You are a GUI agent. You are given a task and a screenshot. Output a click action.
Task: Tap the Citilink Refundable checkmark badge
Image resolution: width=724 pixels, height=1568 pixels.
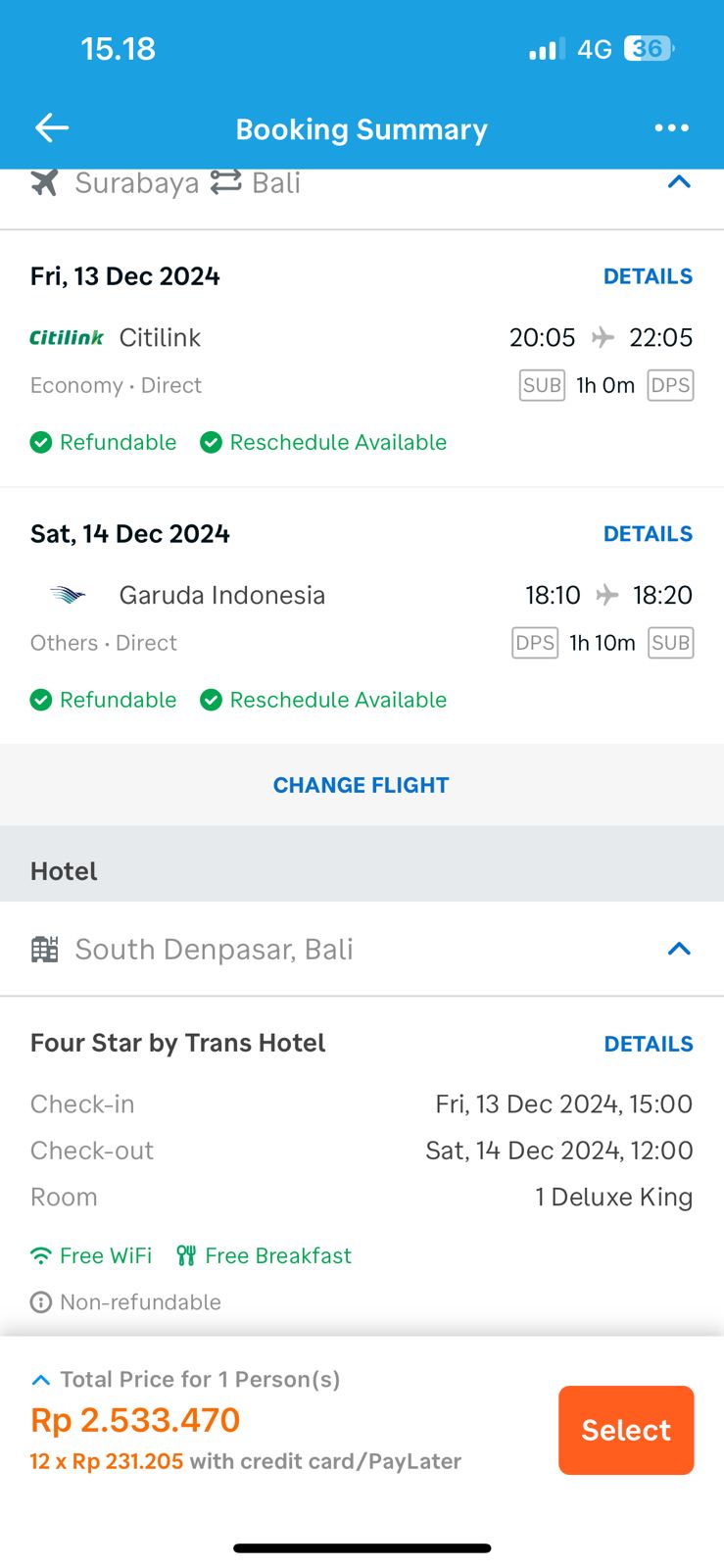pos(41,443)
